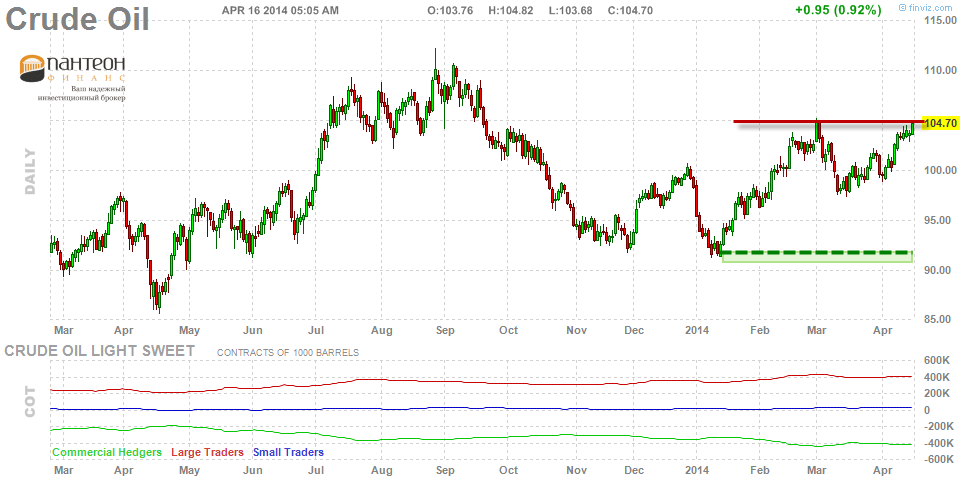Click the Commercial Hedgers legend entry
The image size is (964, 480).
pyautogui.click(x=107, y=452)
